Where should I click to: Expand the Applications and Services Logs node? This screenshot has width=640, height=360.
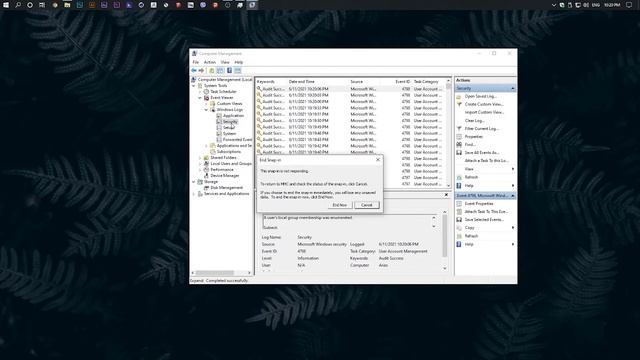coord(206,146)
